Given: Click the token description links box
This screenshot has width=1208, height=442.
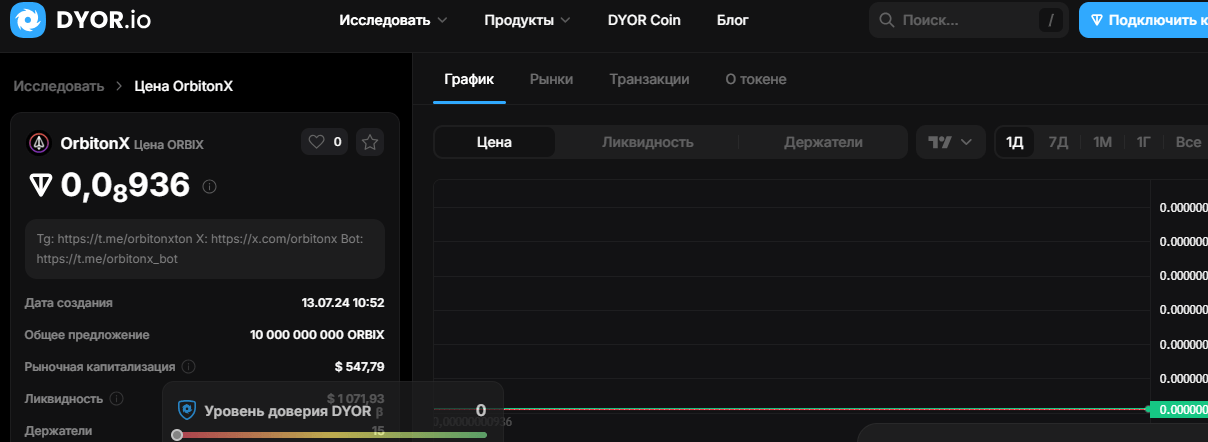Looking at the screenshot, I should [205, 249].
